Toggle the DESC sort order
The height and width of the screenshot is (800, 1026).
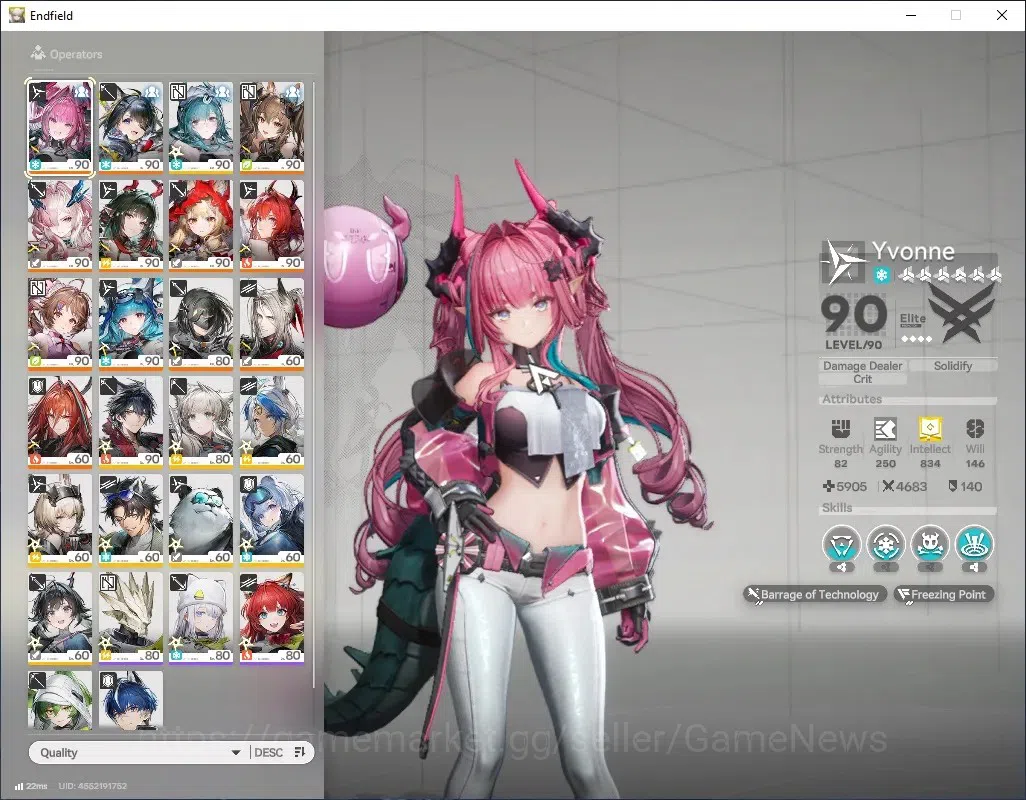[x=268, y=752]
